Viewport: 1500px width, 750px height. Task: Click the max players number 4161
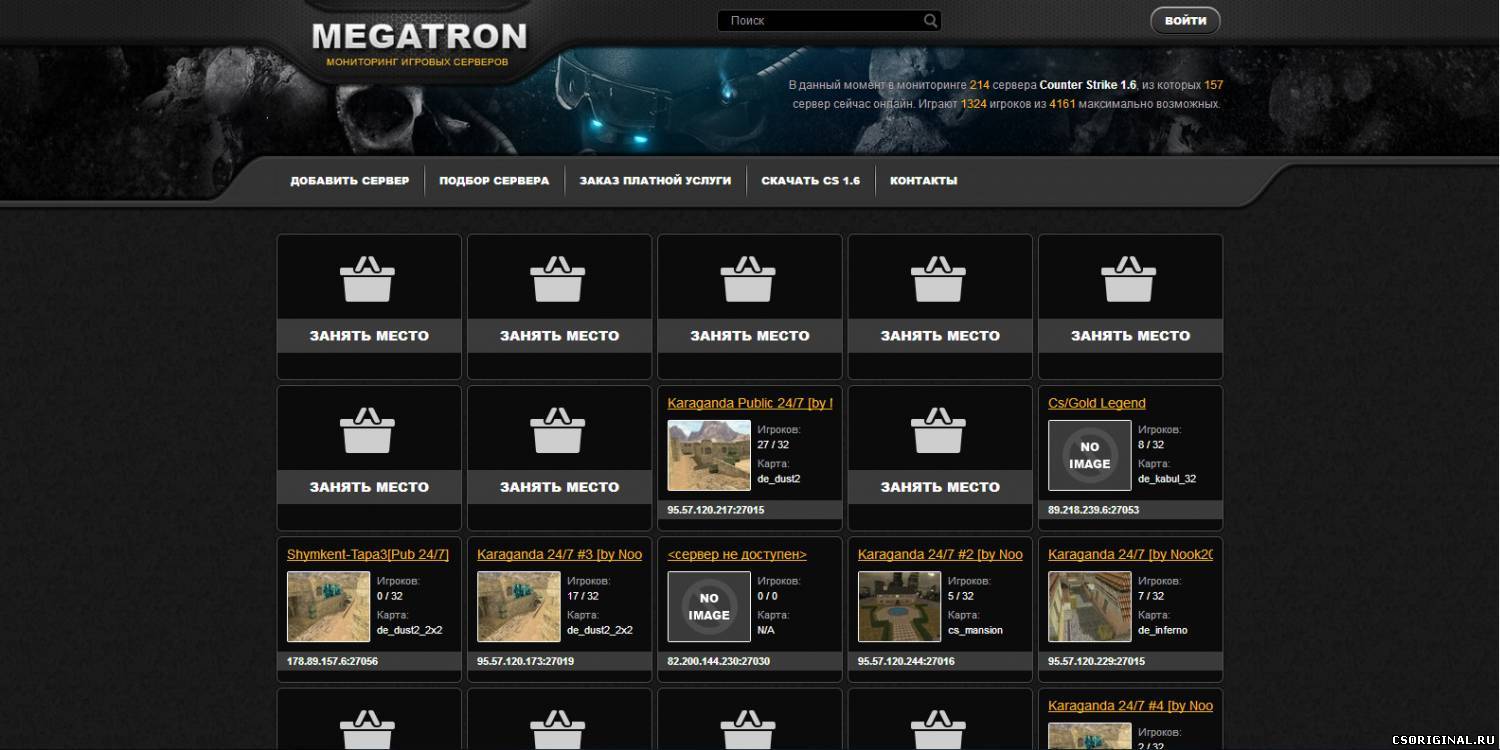(x=1062, y=104)
